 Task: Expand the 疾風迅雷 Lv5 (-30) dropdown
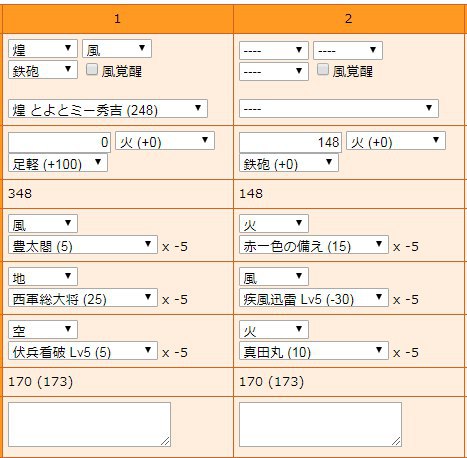point(314,298)
